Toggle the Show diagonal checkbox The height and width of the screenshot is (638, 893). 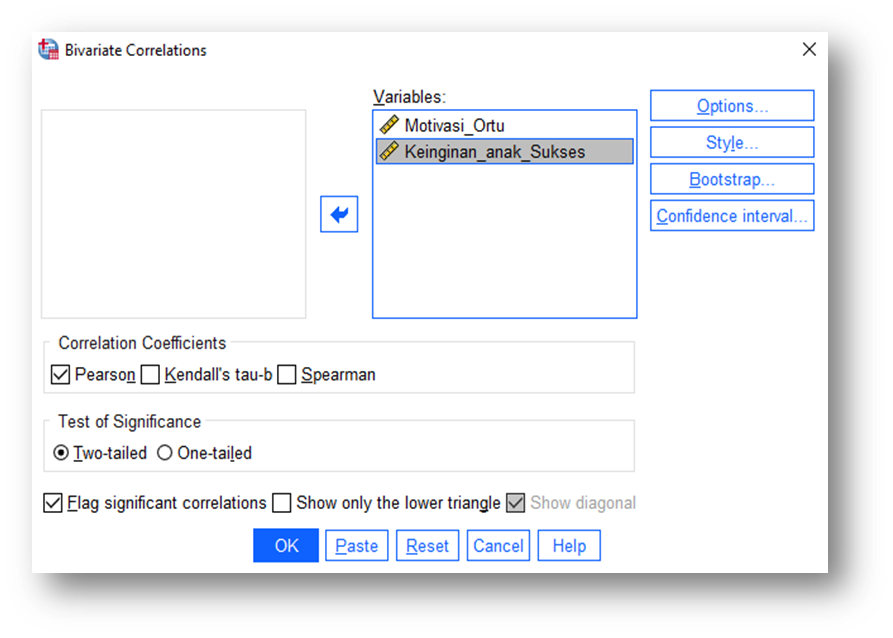click(515, 503)
